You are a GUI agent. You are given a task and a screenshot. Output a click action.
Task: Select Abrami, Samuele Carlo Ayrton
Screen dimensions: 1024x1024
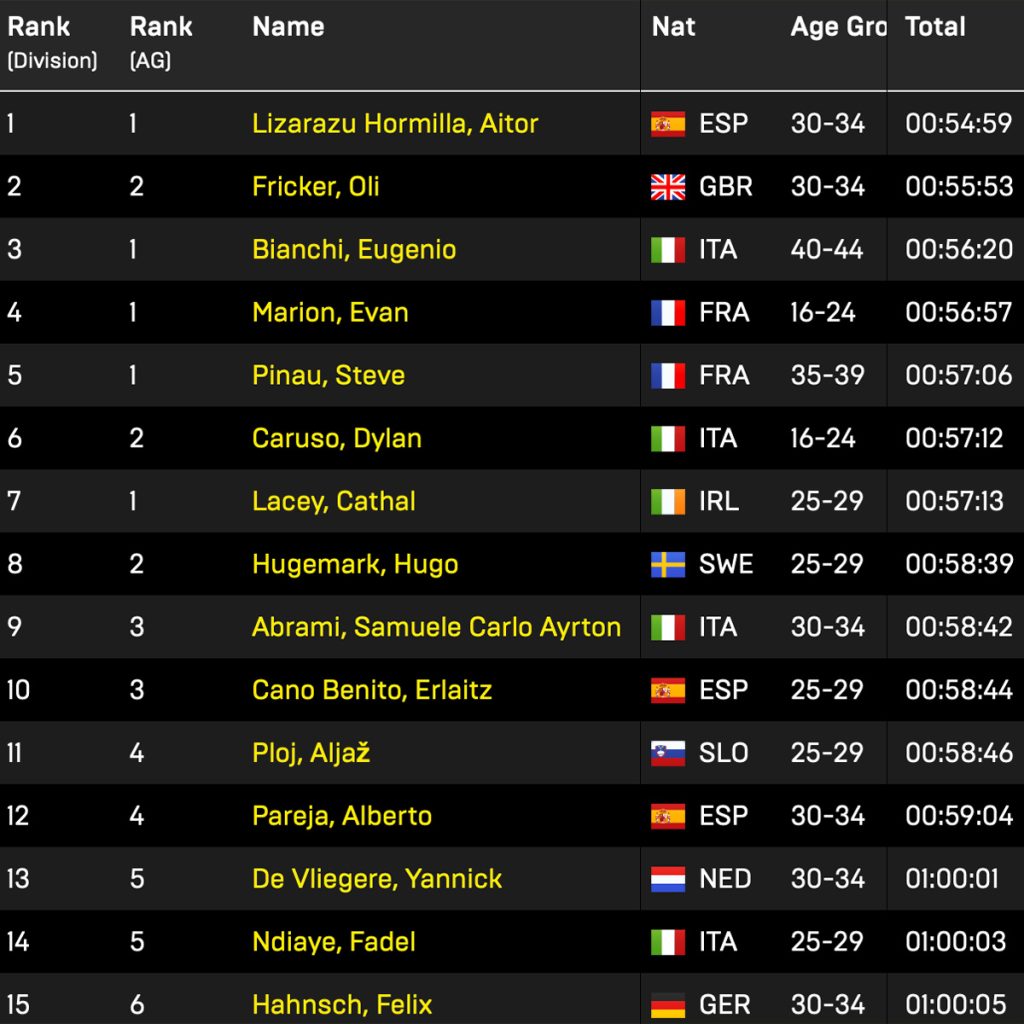click(436, 627)
